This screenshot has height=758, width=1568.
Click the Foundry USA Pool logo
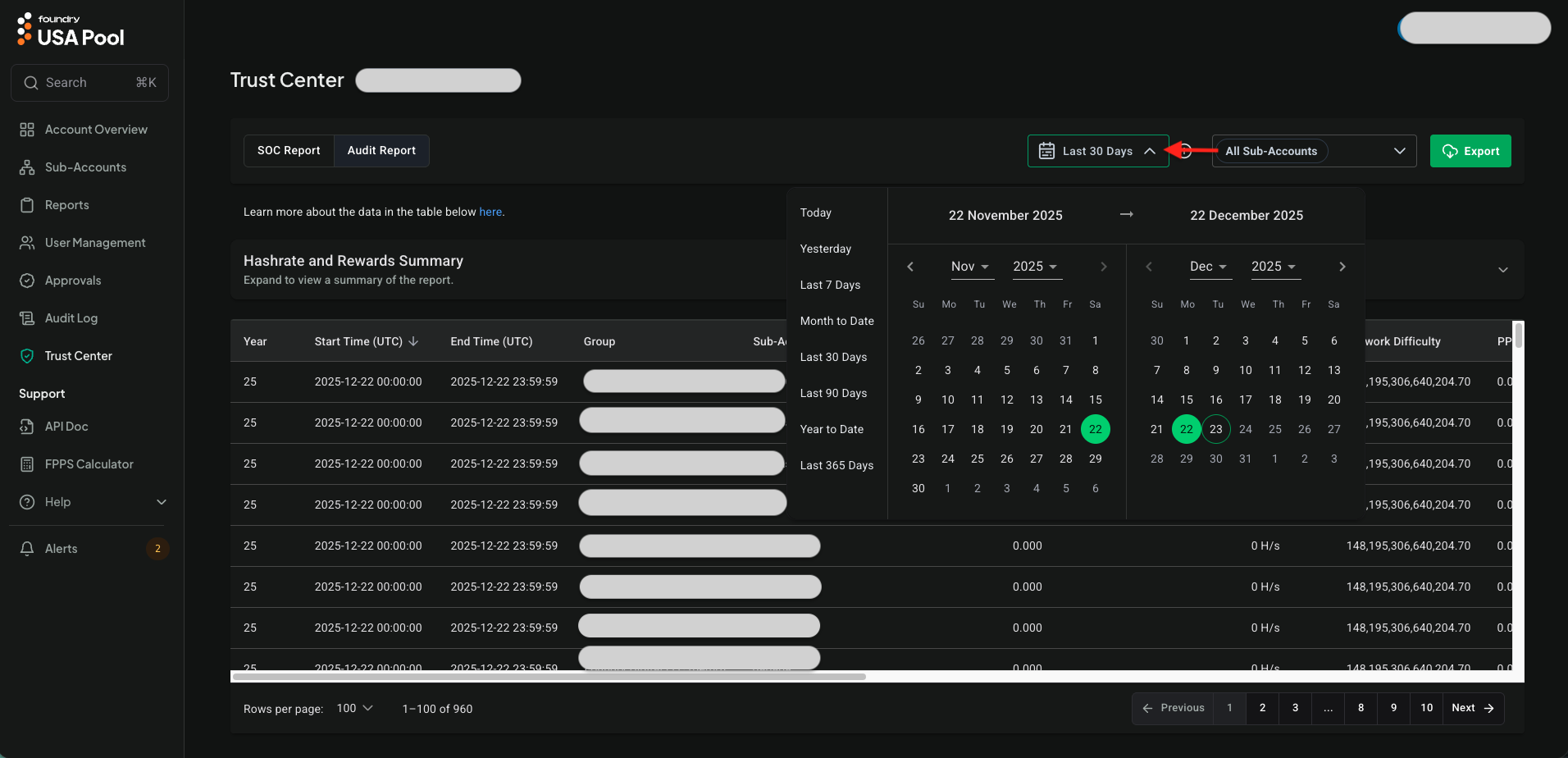tap(71, 30)
